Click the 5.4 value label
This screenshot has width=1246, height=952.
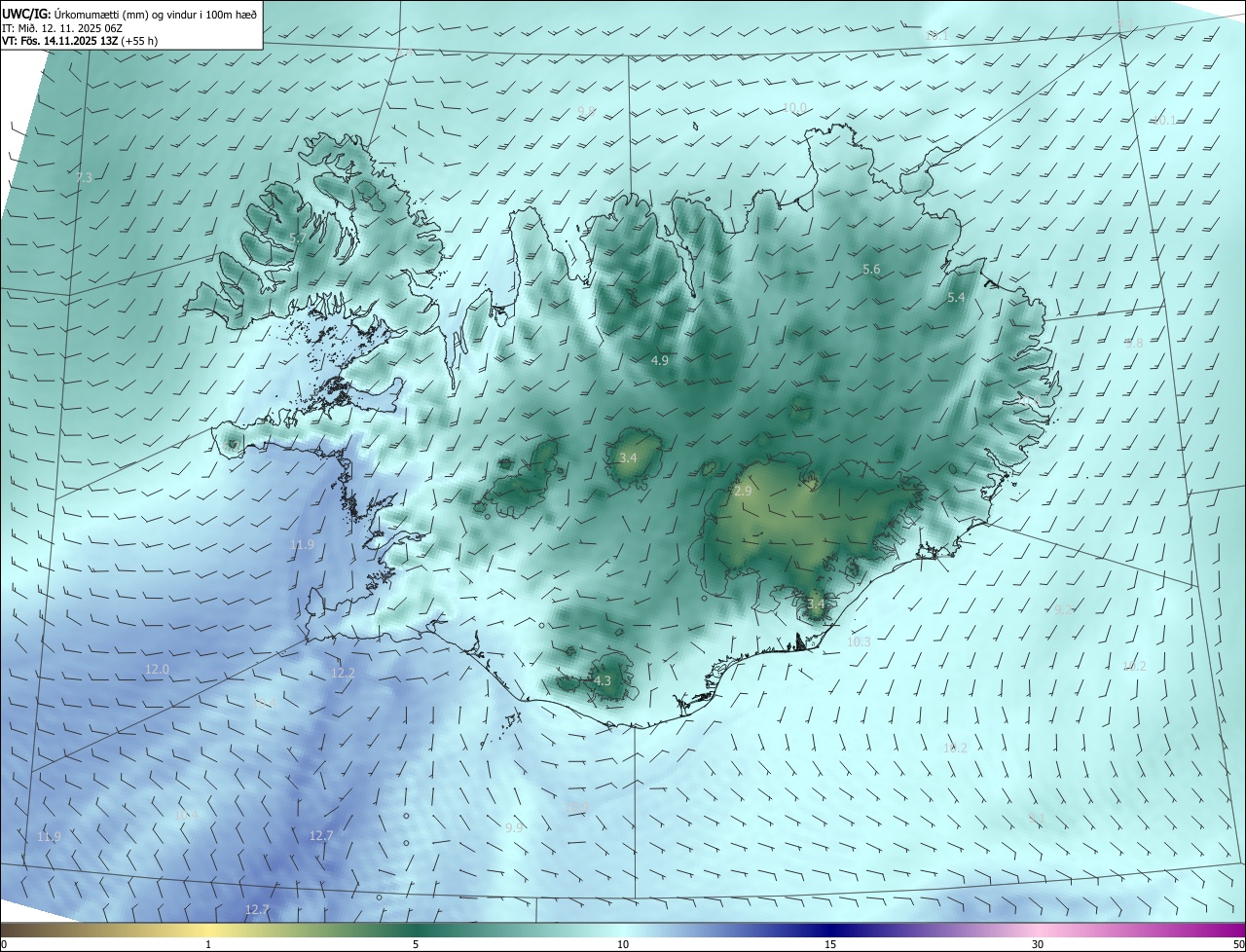click(x=956, y=298)
